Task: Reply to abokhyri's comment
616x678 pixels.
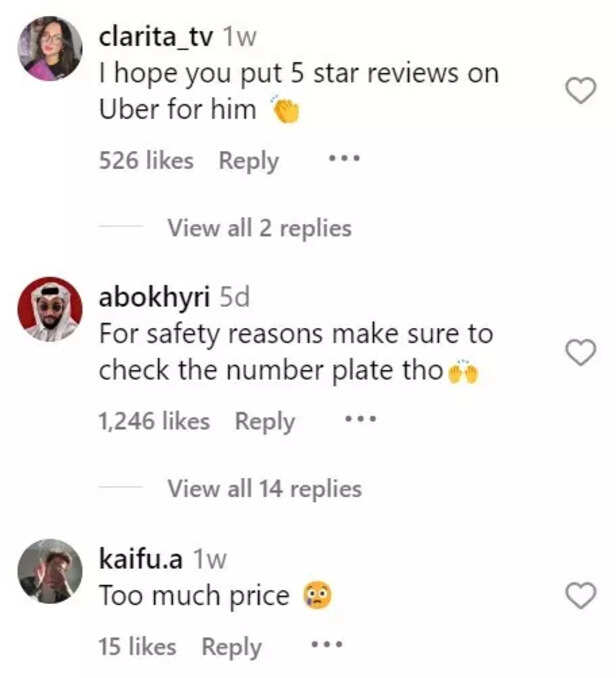Action: click(x=265, y=422)
